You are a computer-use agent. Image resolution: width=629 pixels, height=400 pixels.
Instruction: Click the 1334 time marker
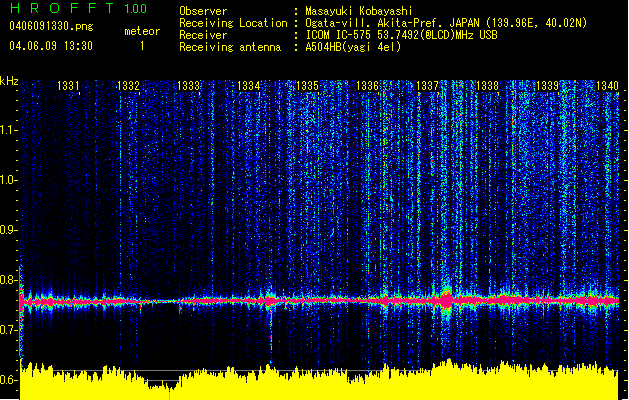(x=248, y=85)
